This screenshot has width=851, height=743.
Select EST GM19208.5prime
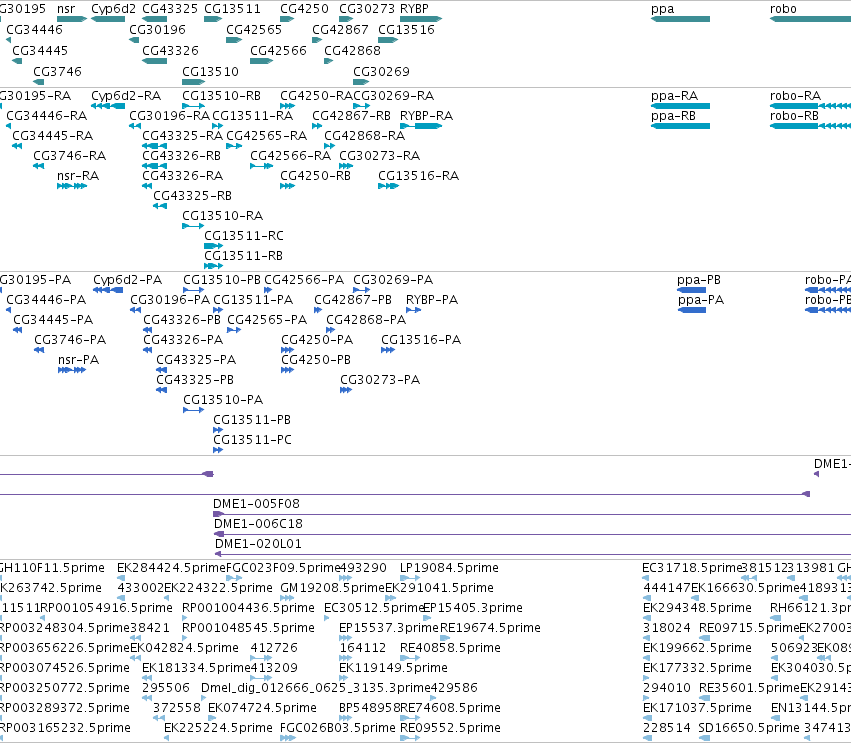pos(333,588)
